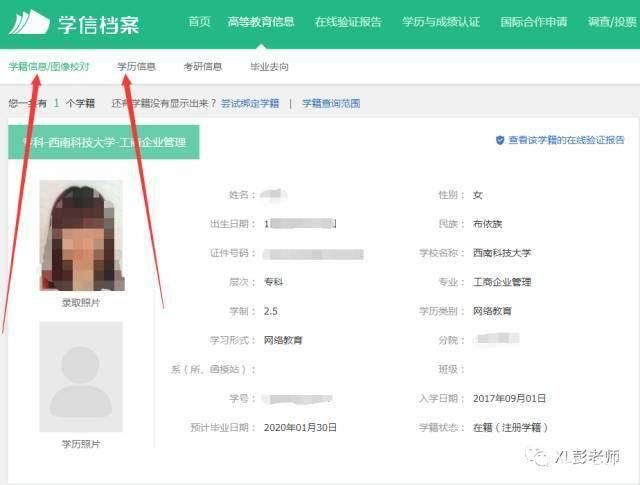The image size is (640, 485).
Task: Click the 学籍查询范围 link
Action: [331, 103]
